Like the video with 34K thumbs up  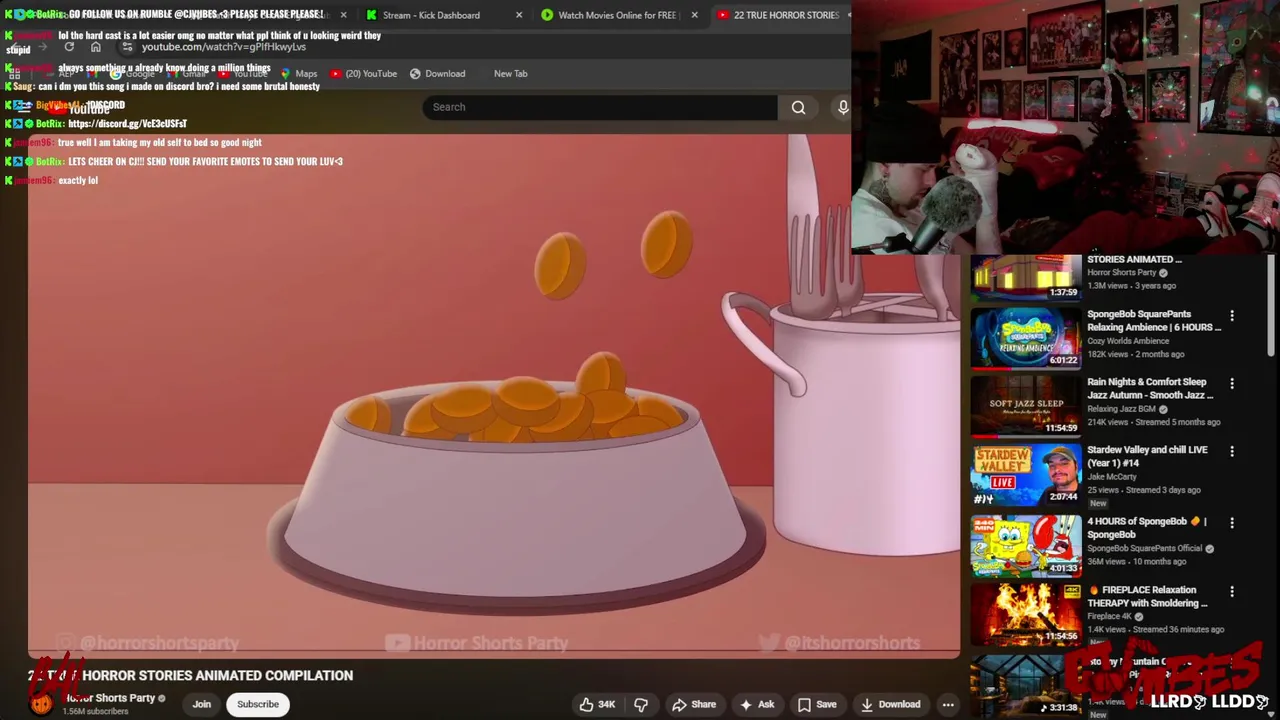click(x=597, y=704)
